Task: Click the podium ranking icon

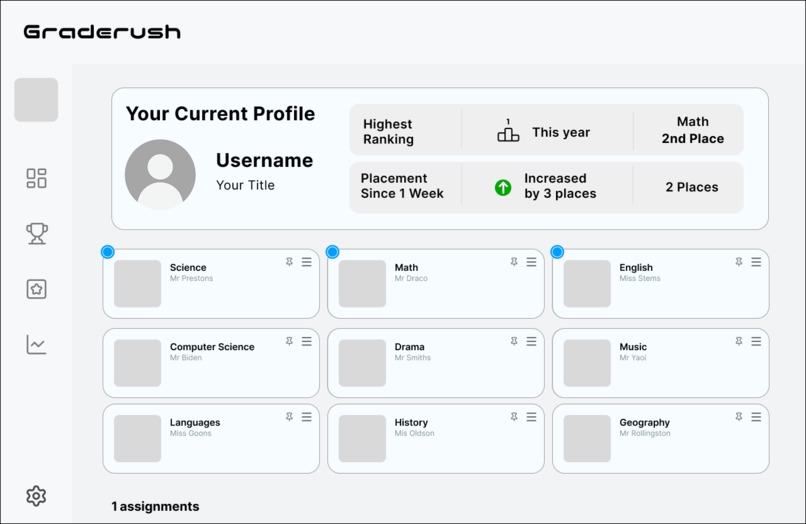Action: tap(508, 130)
